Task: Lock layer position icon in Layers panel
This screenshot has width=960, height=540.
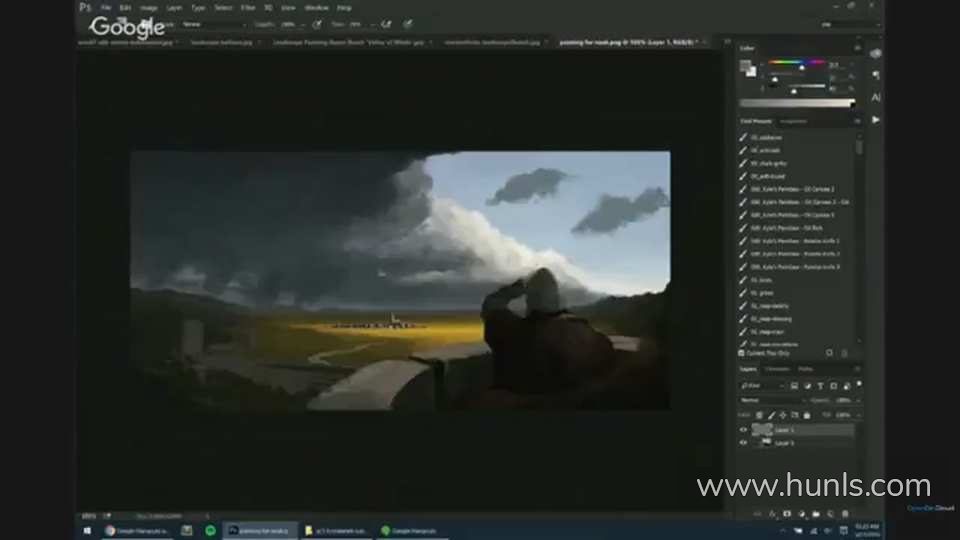Action: (783, 415)
